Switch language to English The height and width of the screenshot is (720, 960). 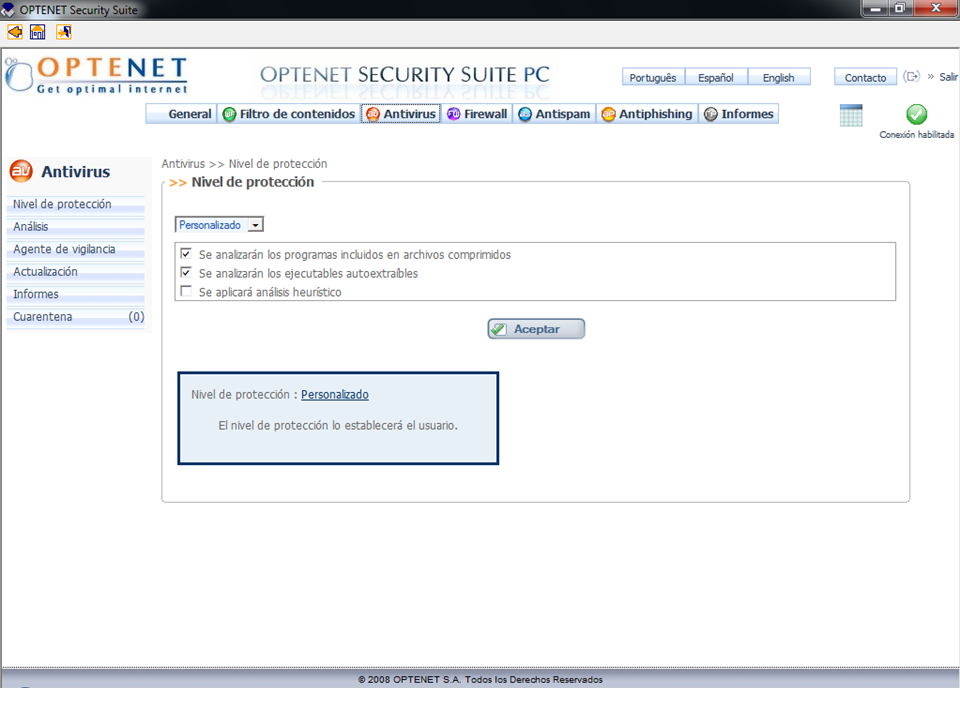tap(778, 78)
